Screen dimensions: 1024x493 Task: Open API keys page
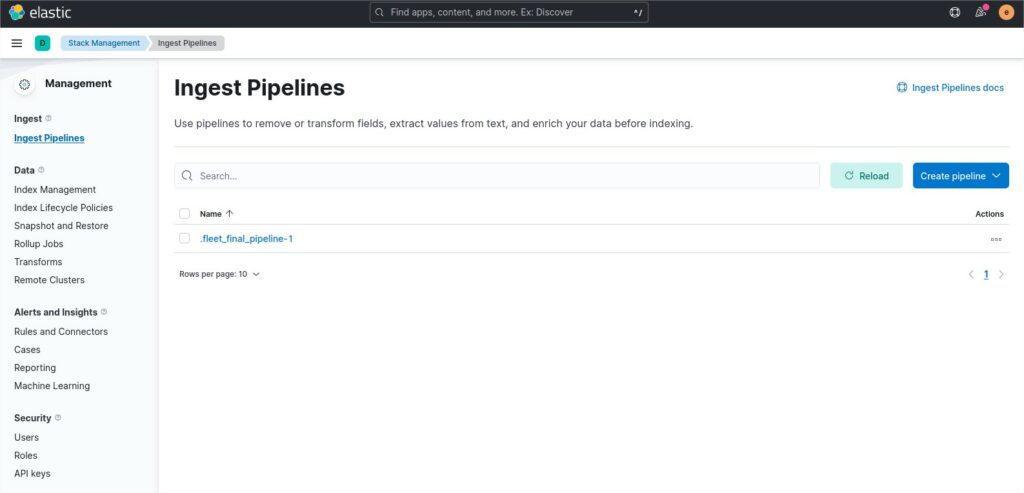point(32,473)
